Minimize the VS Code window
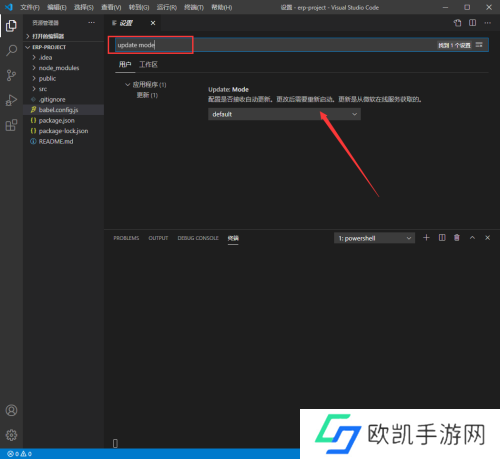Image resolution: width=500 pixels, height=459 pixels. coord(445,7)
